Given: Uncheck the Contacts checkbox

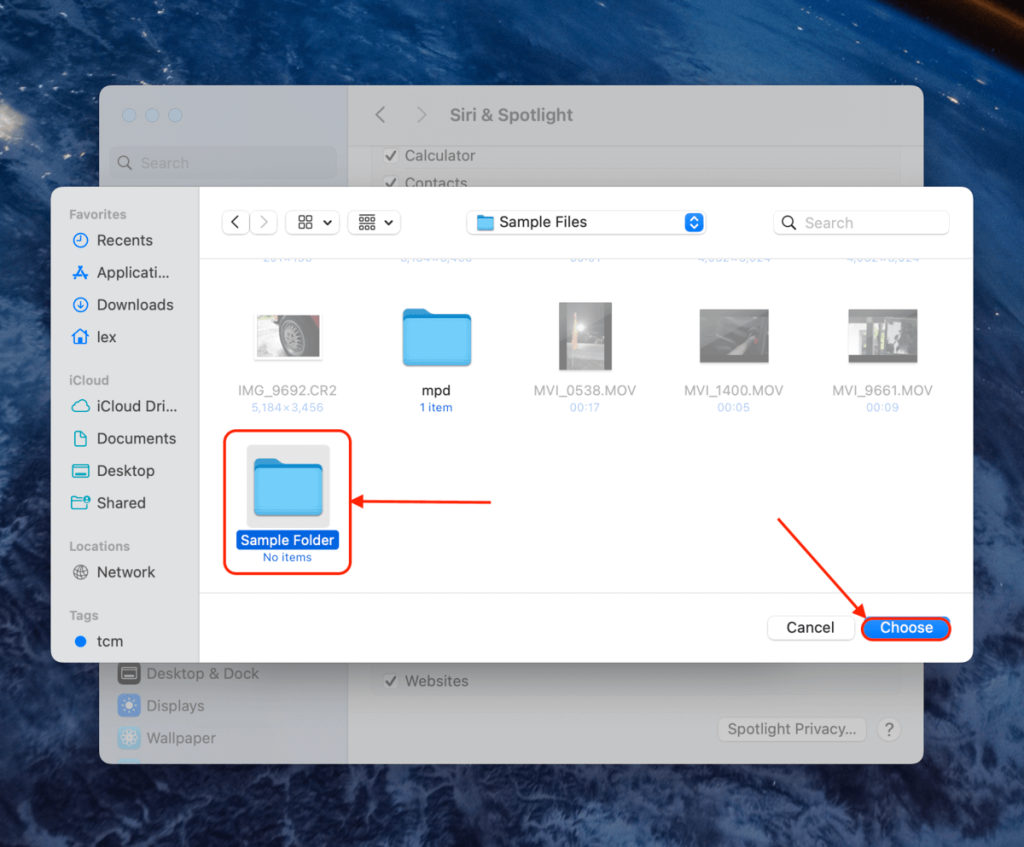Looking at the screenshot, I should click(x=390, y=182).
